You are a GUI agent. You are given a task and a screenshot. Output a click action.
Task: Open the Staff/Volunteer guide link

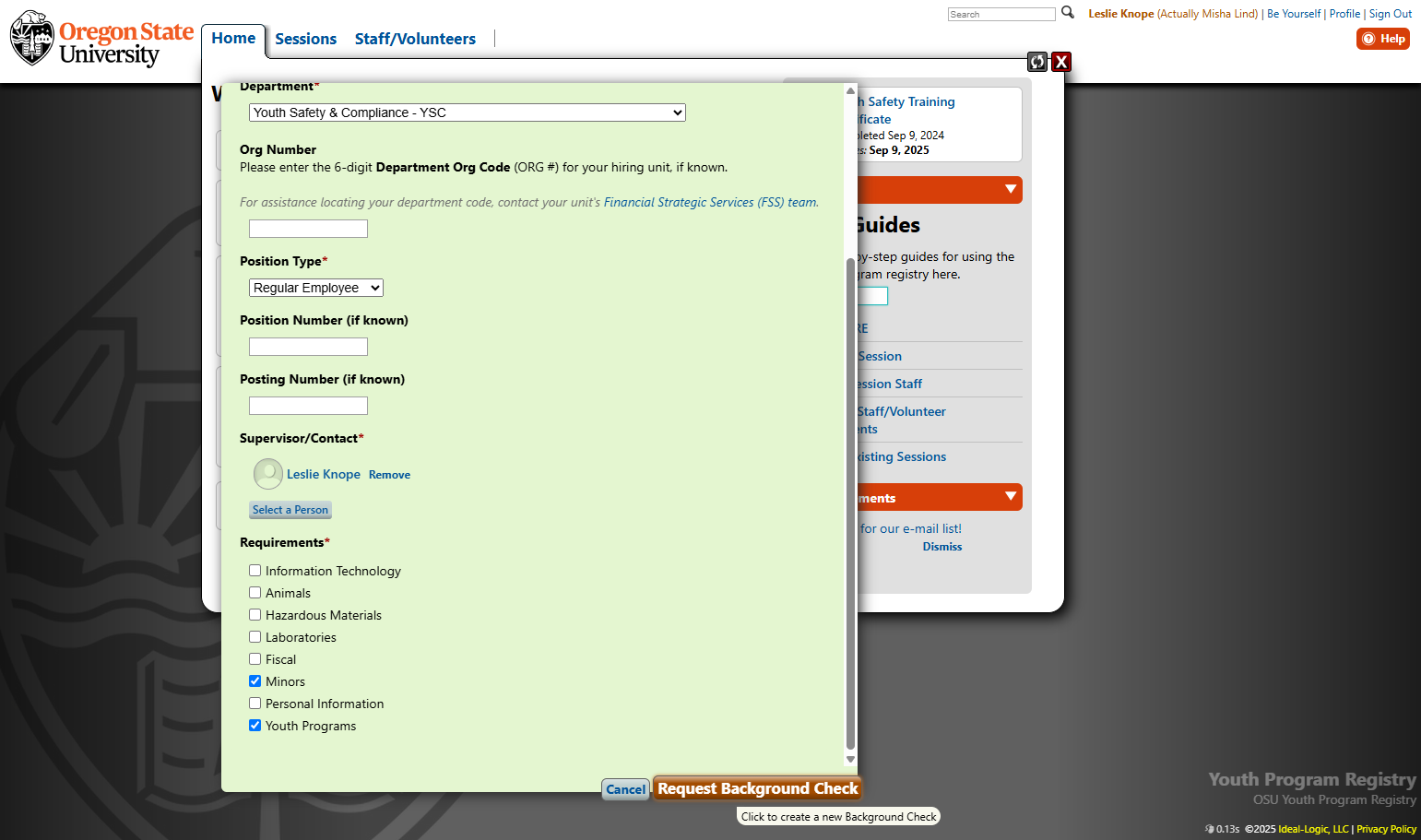(x=901, y=420)
